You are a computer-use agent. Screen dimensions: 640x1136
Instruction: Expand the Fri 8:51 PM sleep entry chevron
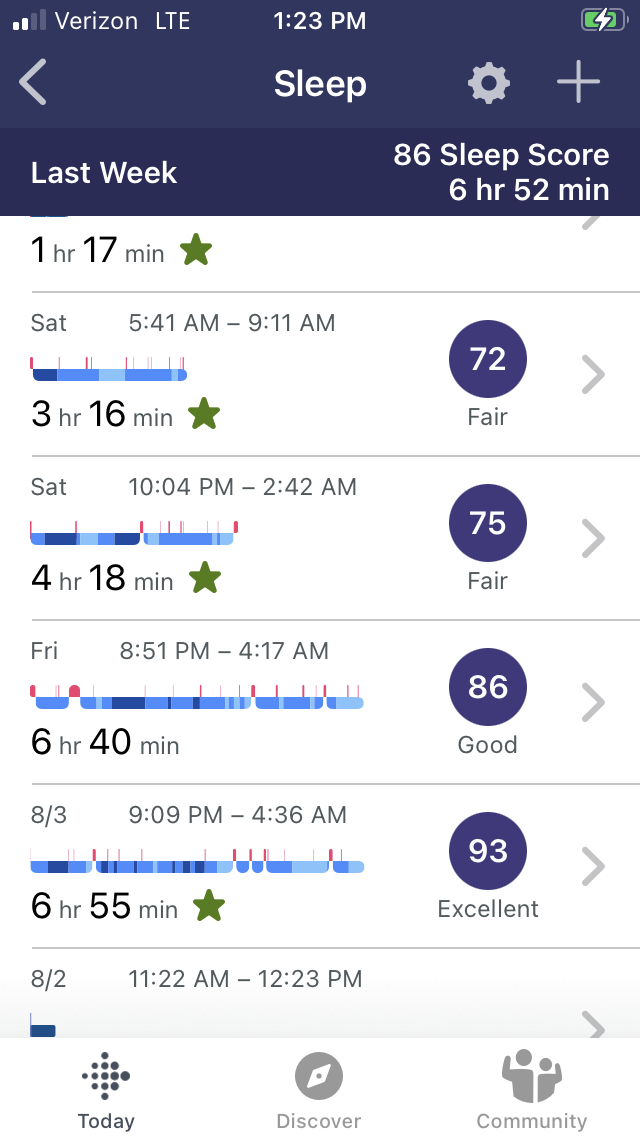coord(593,703)
